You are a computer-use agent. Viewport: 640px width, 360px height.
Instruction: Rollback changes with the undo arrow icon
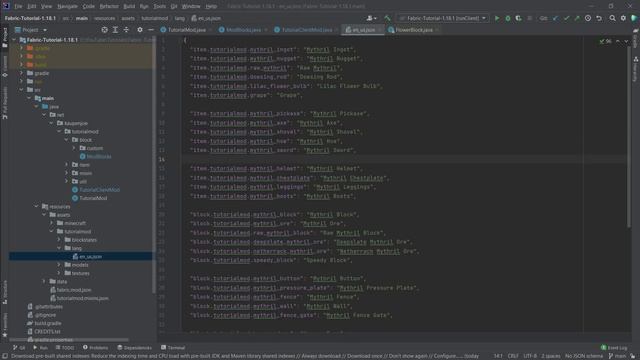pos(599,18)
